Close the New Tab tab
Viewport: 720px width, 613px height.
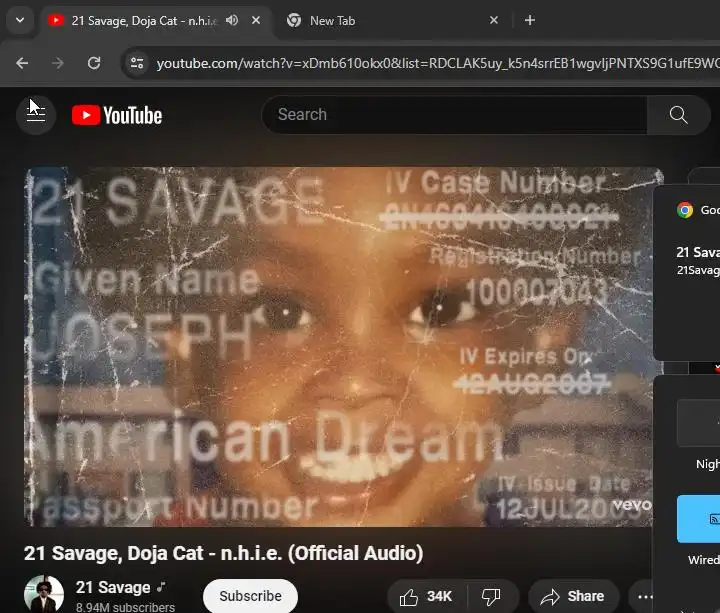pos(494,20)
